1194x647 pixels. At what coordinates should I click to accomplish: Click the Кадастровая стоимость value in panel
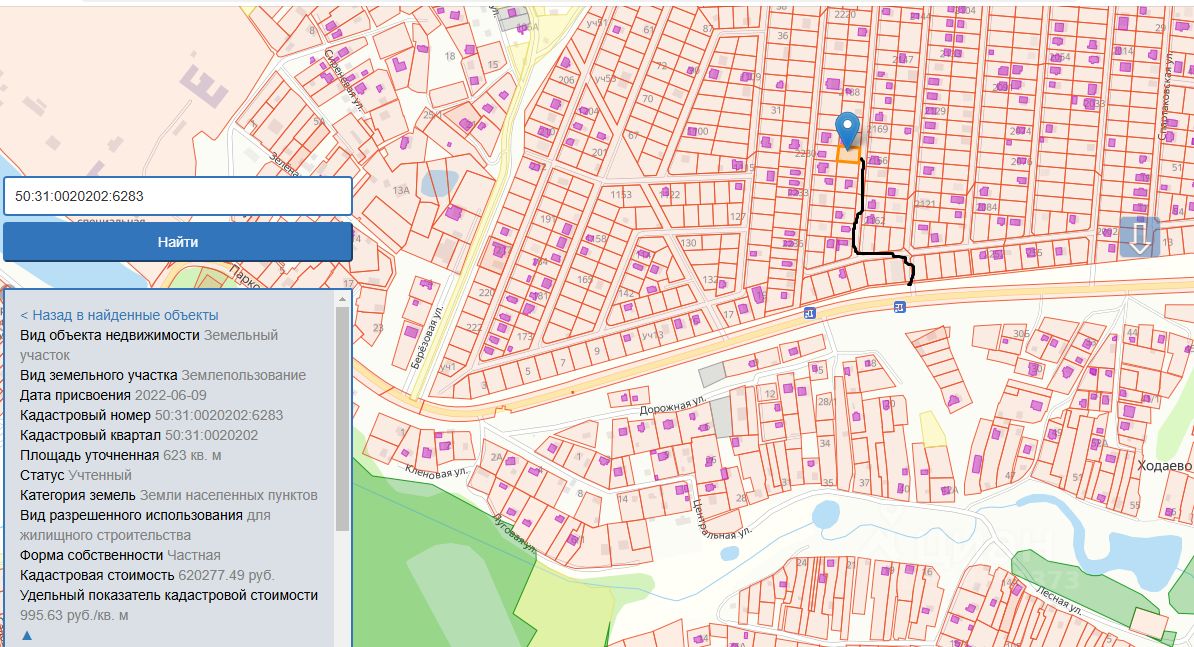(x=226, y=575)
